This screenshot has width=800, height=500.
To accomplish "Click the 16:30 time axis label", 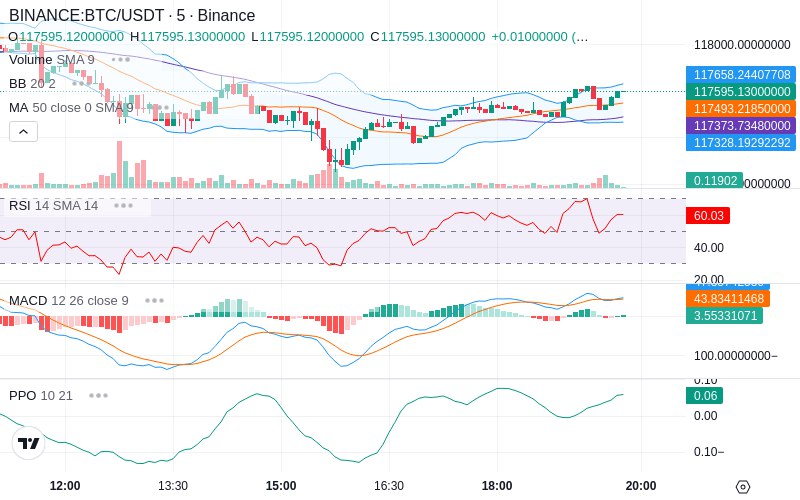I will (x=389, y=486).
